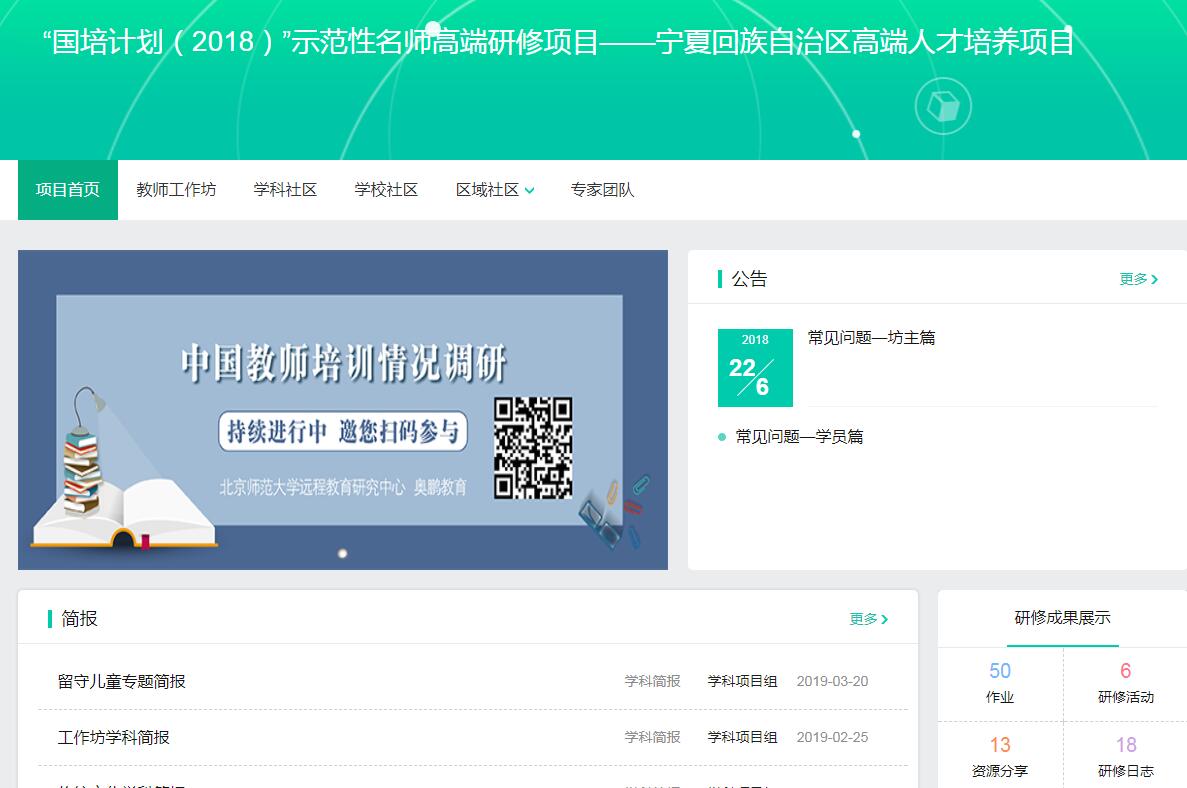Click 学科简报 tag on 工作坊学科简报 row

click(x=652, y=737)
